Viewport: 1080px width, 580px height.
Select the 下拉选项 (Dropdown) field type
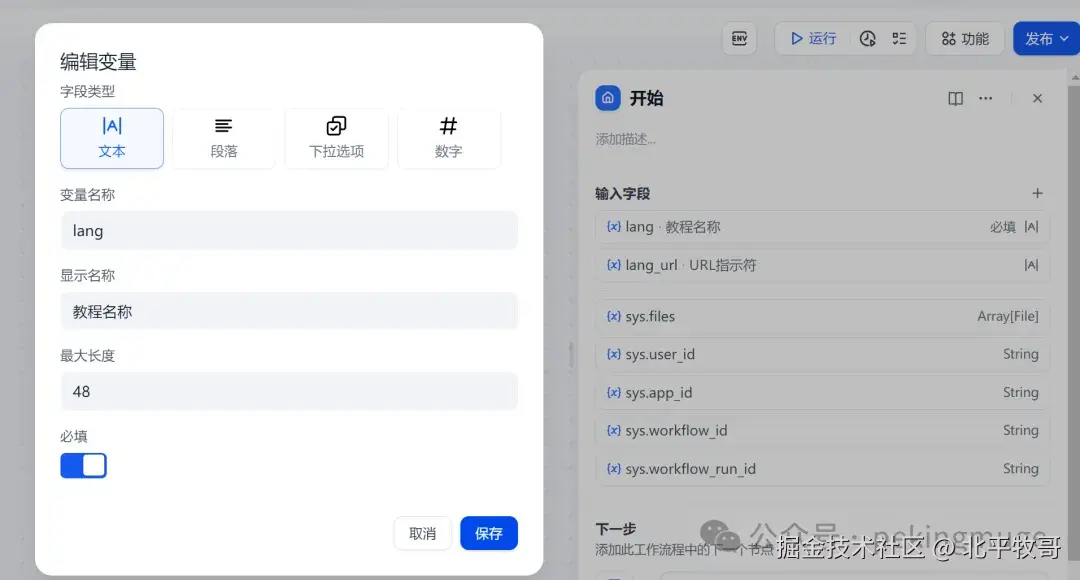(x=336, y=139)
